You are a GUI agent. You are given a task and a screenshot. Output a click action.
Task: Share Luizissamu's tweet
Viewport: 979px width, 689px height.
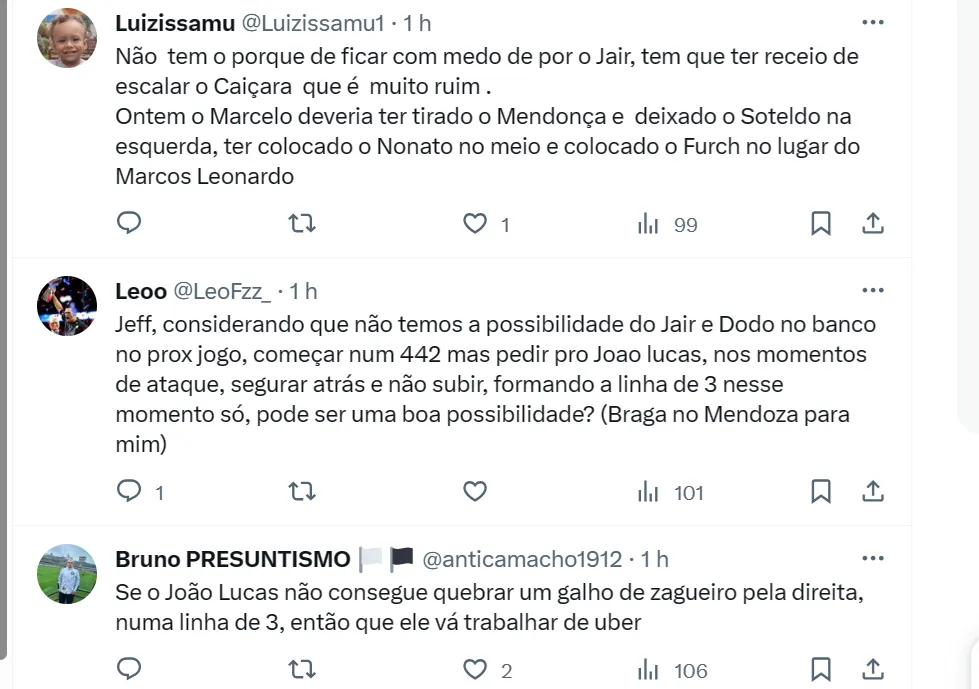pos(872,223)
